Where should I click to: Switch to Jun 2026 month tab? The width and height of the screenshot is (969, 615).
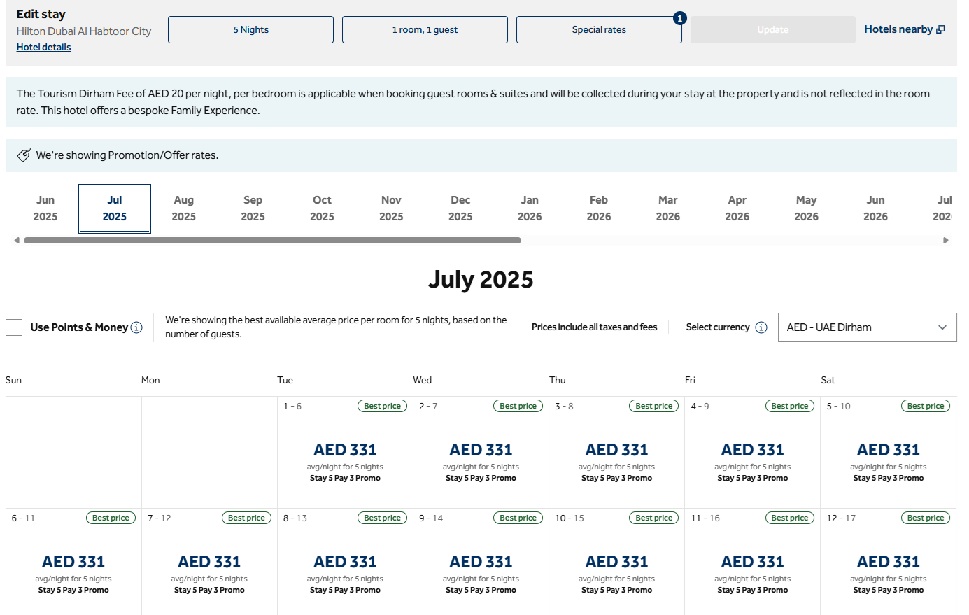(876, 208)
